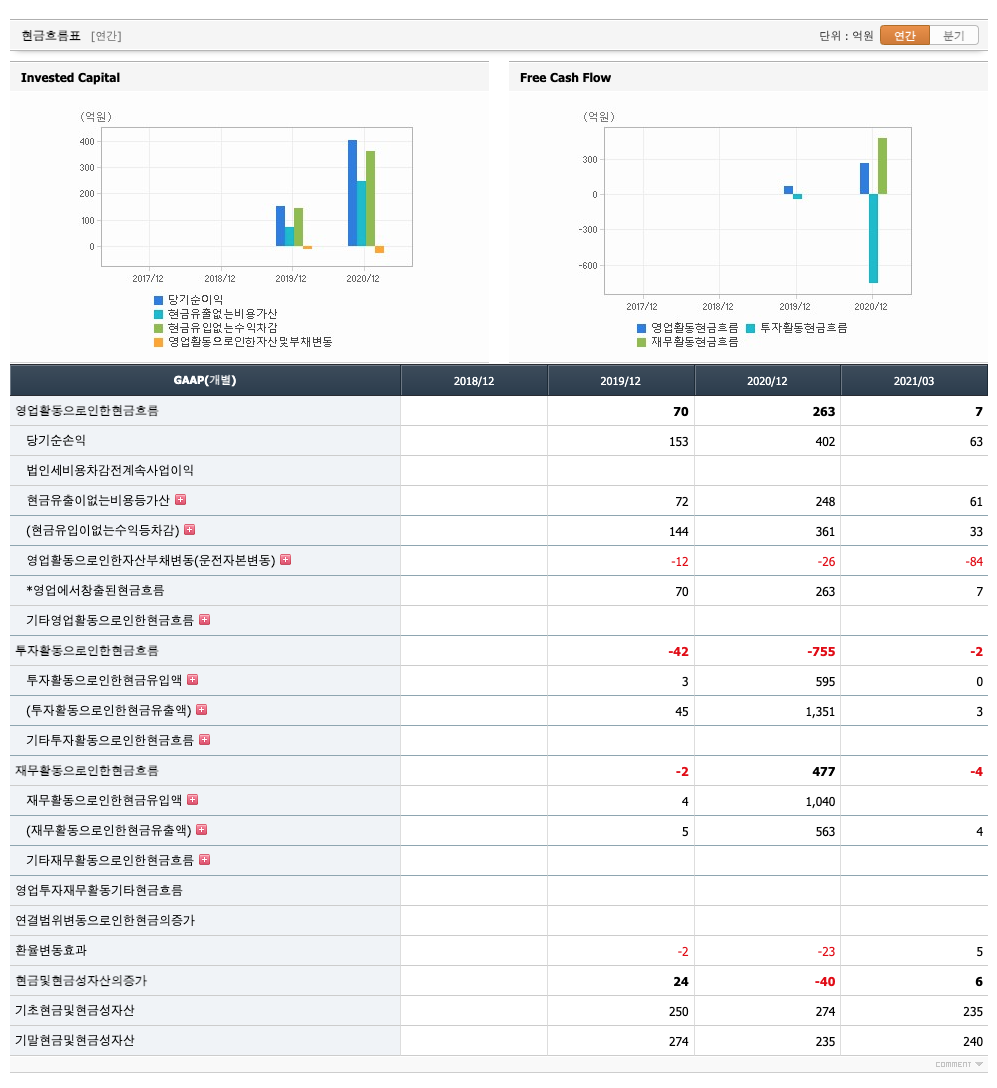The width and height of the screenshot is (997, 1088).
Task: Click the 477 value for 2020/12 재무활동
Action: point(824,772)
